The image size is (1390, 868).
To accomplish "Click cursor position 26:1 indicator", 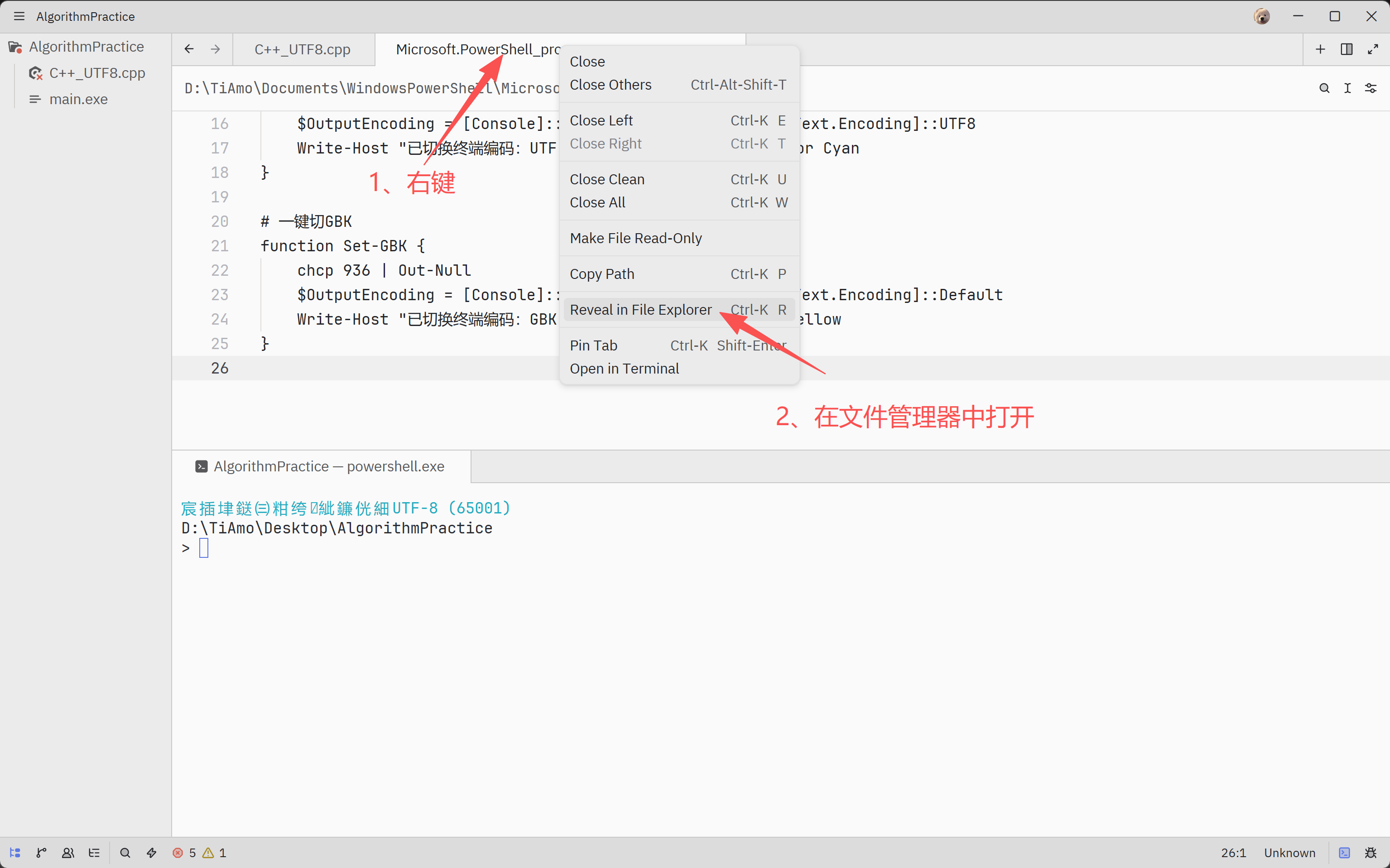I will point(1233,853).
